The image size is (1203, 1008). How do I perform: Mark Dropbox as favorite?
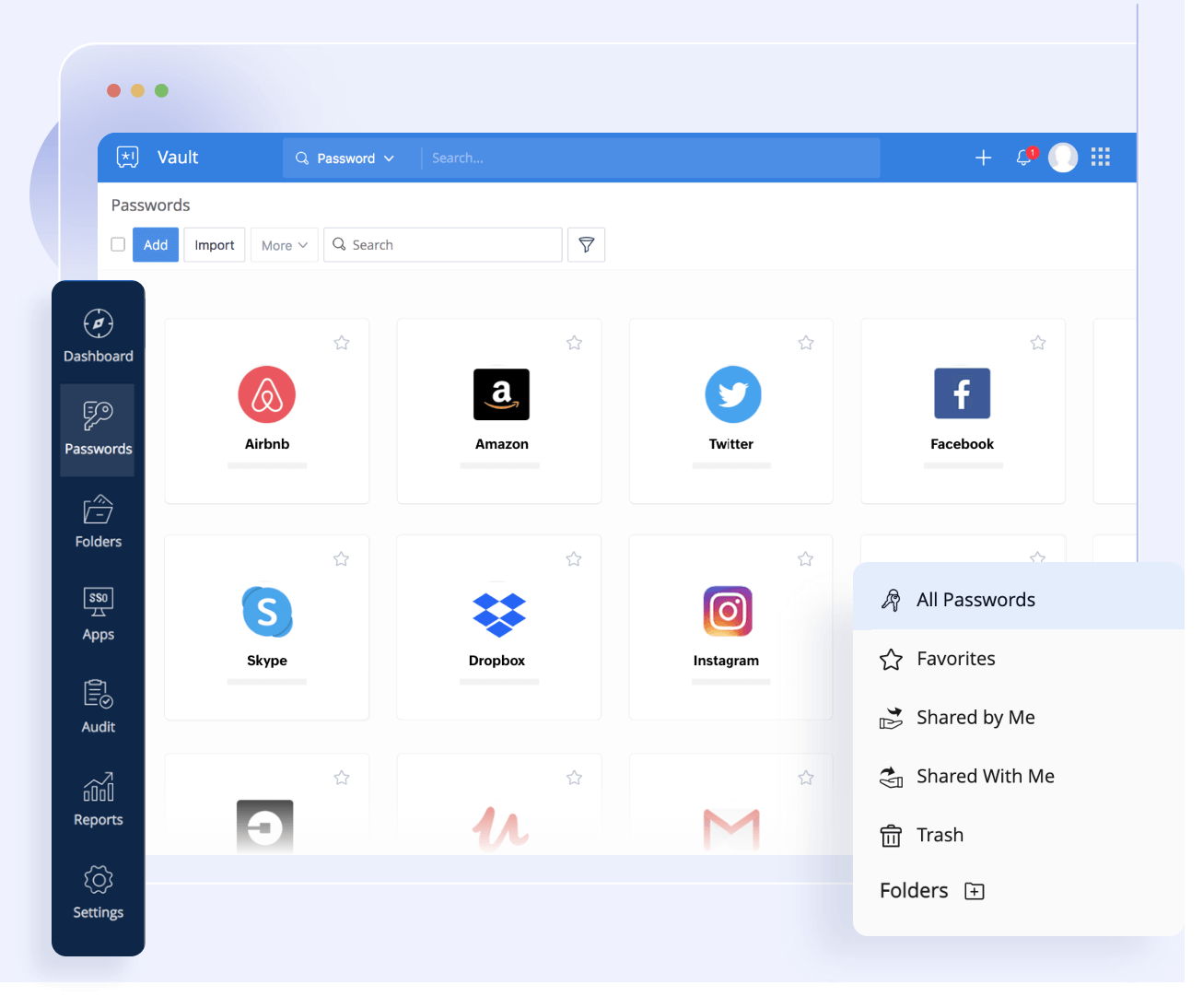click(574, 559)
